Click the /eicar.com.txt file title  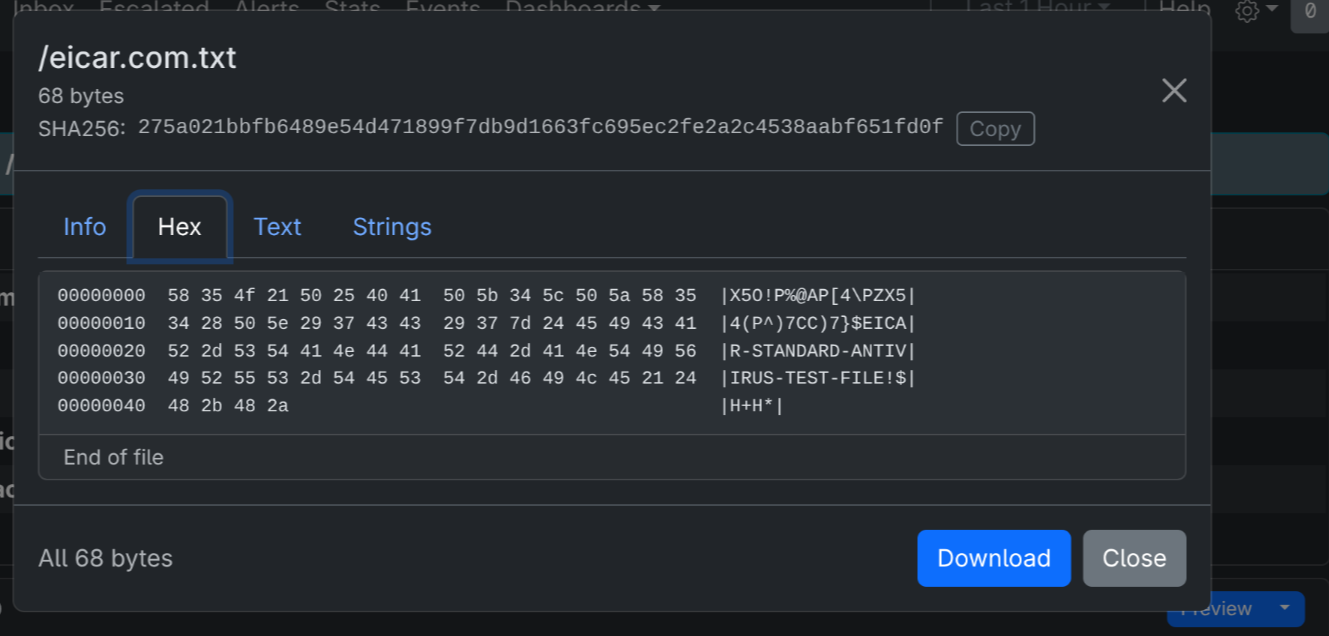137,58
